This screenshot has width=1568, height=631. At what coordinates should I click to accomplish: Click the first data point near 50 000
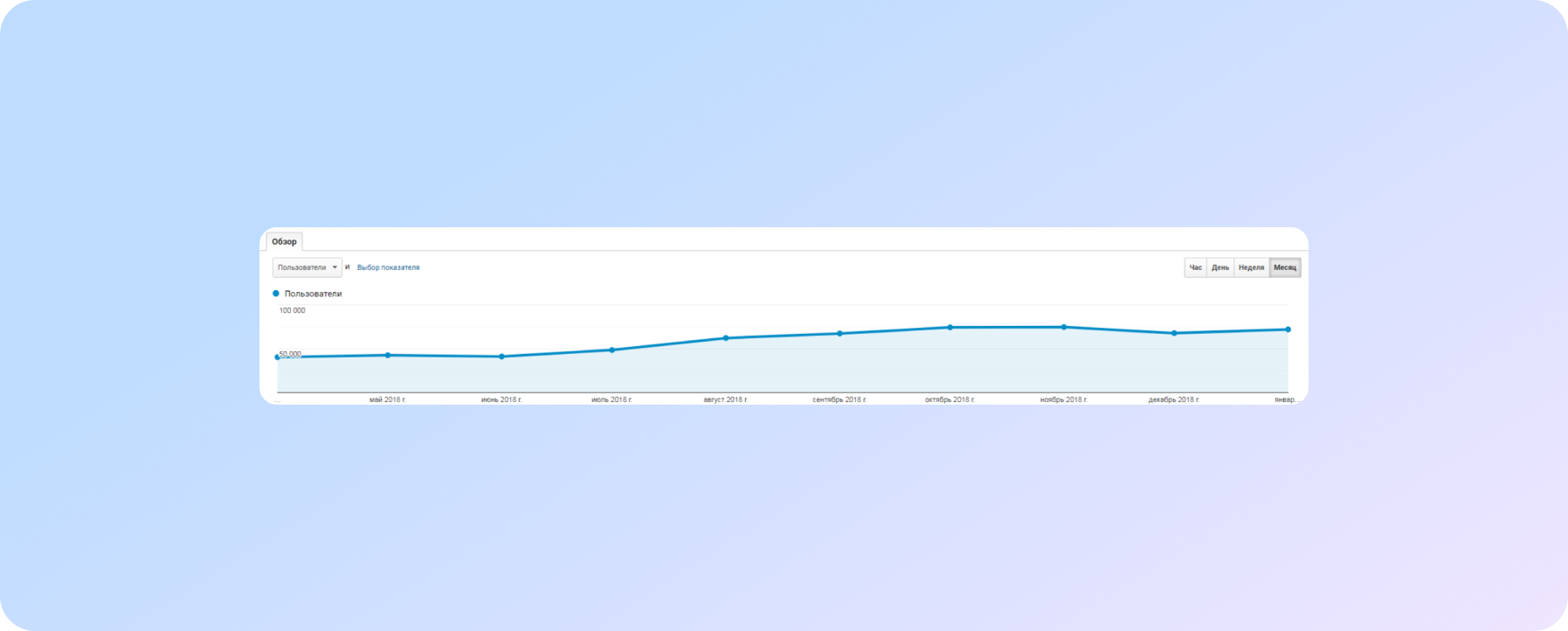tap(278, 357)
